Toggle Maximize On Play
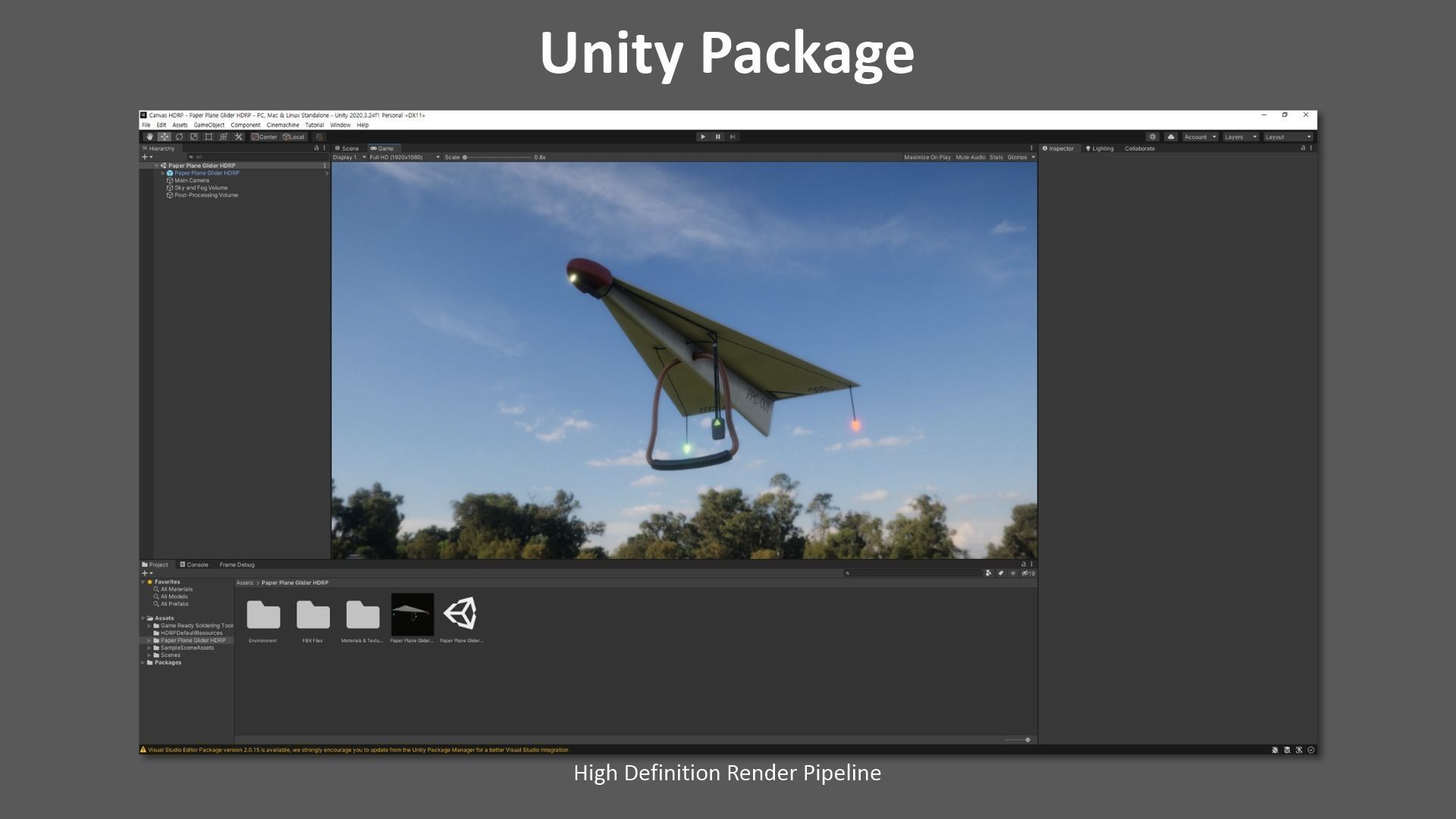 click(x=927, y=157)
